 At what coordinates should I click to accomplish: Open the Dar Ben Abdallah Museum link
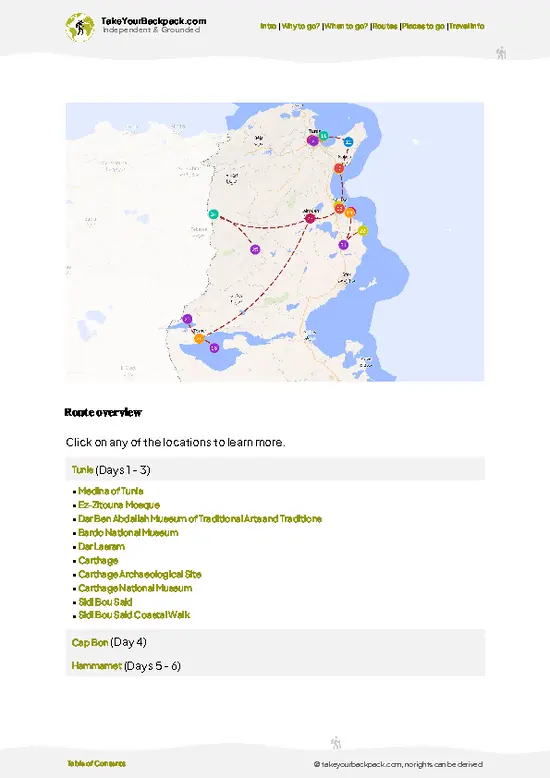[x=200, y=519]
